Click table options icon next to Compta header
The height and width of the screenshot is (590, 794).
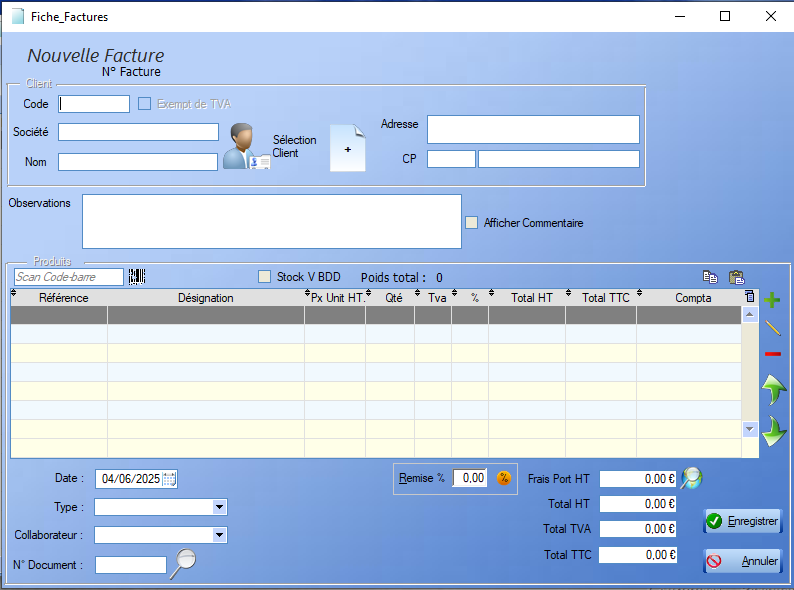tap(750, 296)
